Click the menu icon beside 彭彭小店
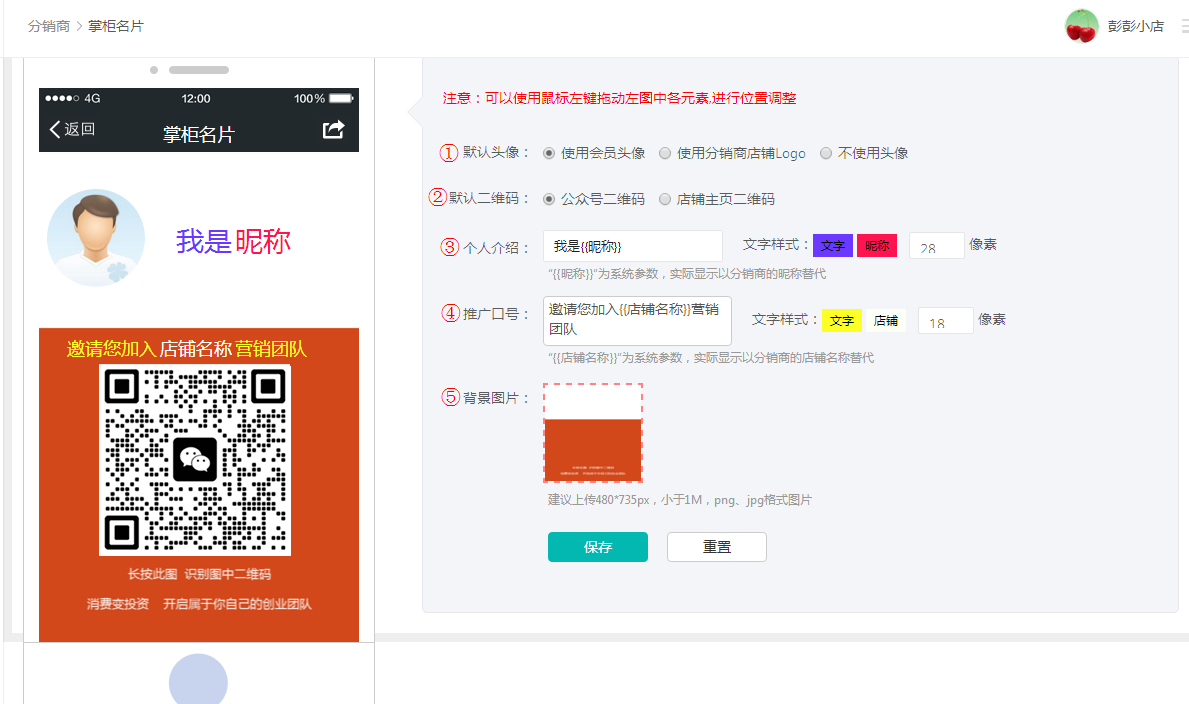This screenshot has width=1189, height=704. pos(1183,26)
